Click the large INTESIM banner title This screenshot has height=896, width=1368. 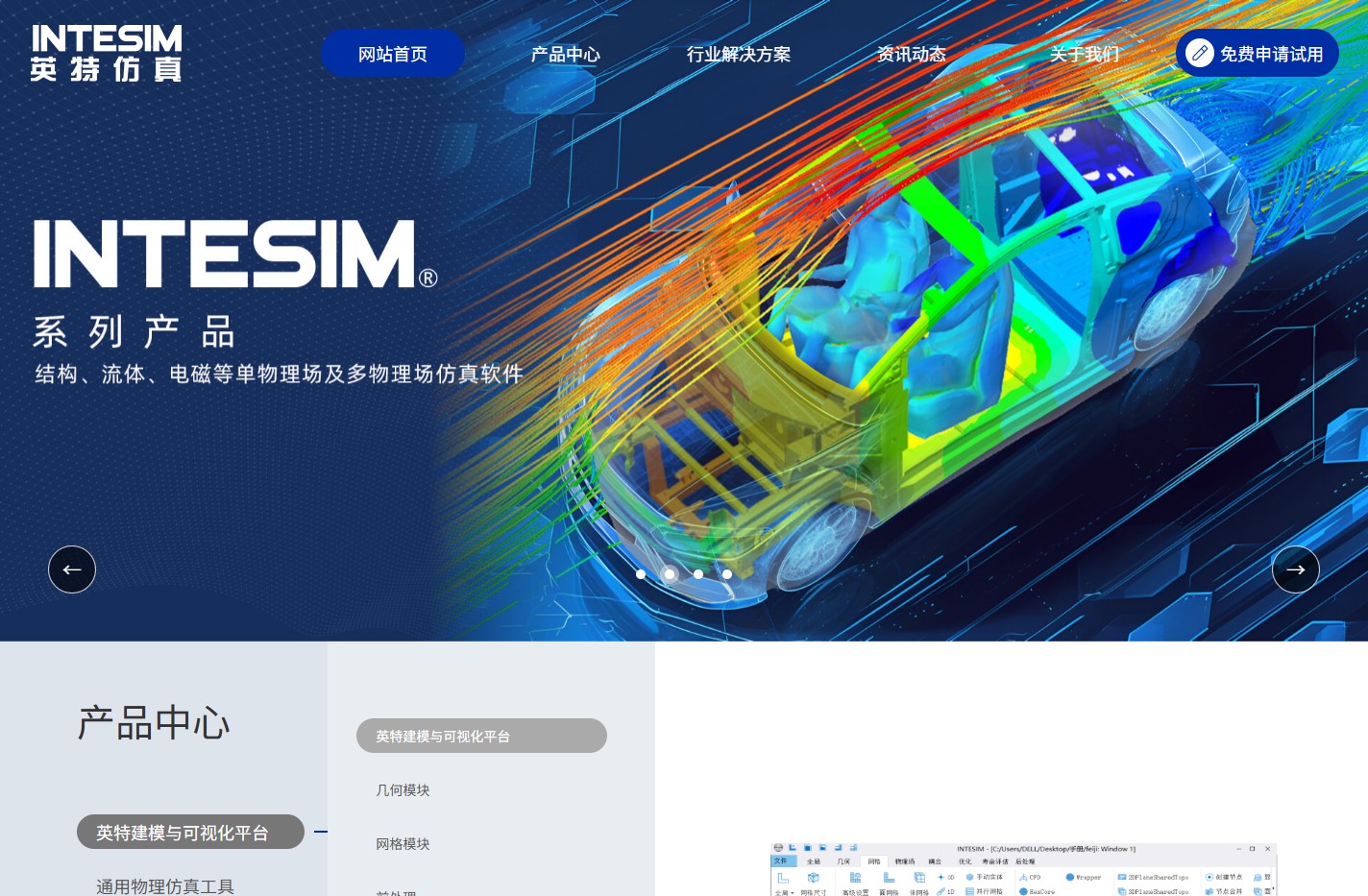235,254
